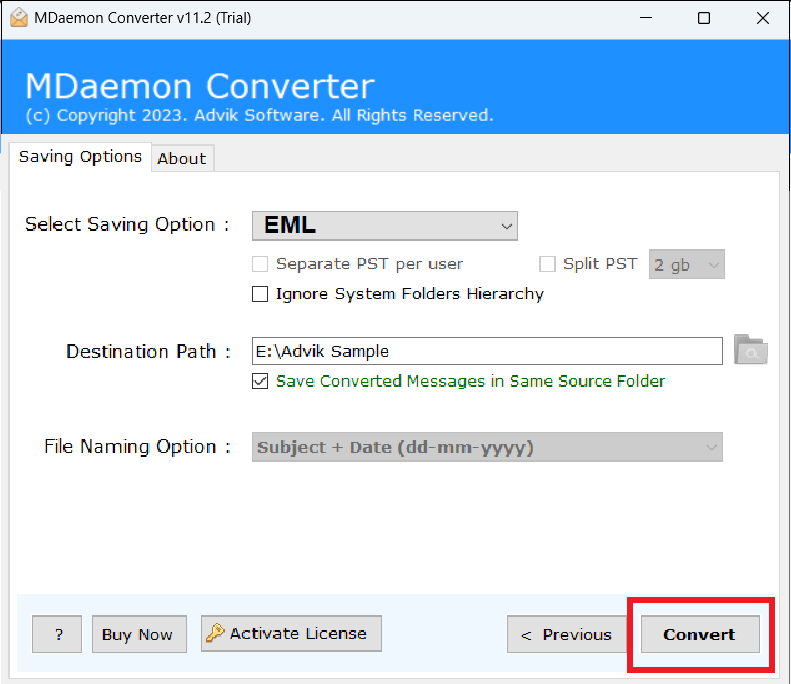The image size is (791, 684).
Task: Click the MDaemon Converter banner title
Action: pos(200,86)
